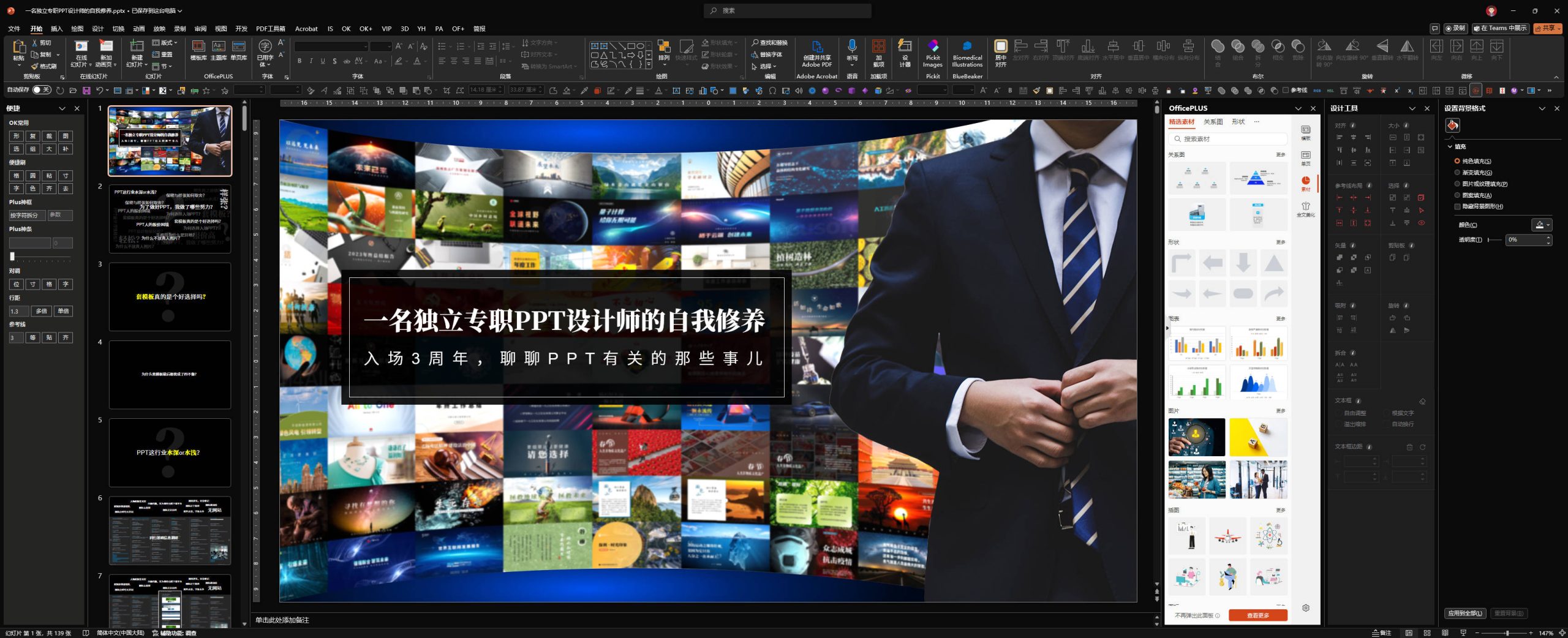This screenshot has width=1568, height=638.
Task: Click the fill paint bucket in 设置背景格式
Action: click(x=1452, y=126)
